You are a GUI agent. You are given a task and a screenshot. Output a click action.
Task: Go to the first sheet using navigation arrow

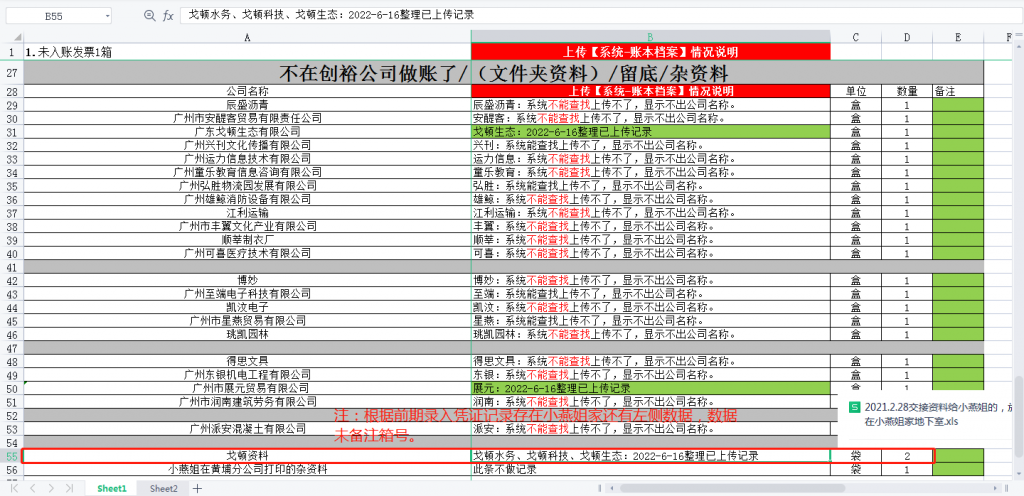coord(13,488)
